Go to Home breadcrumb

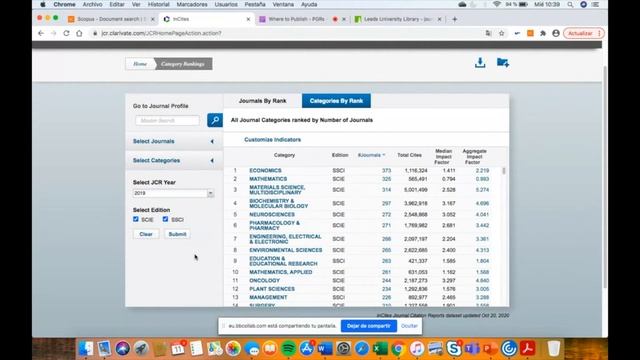(x=140, y=64)
